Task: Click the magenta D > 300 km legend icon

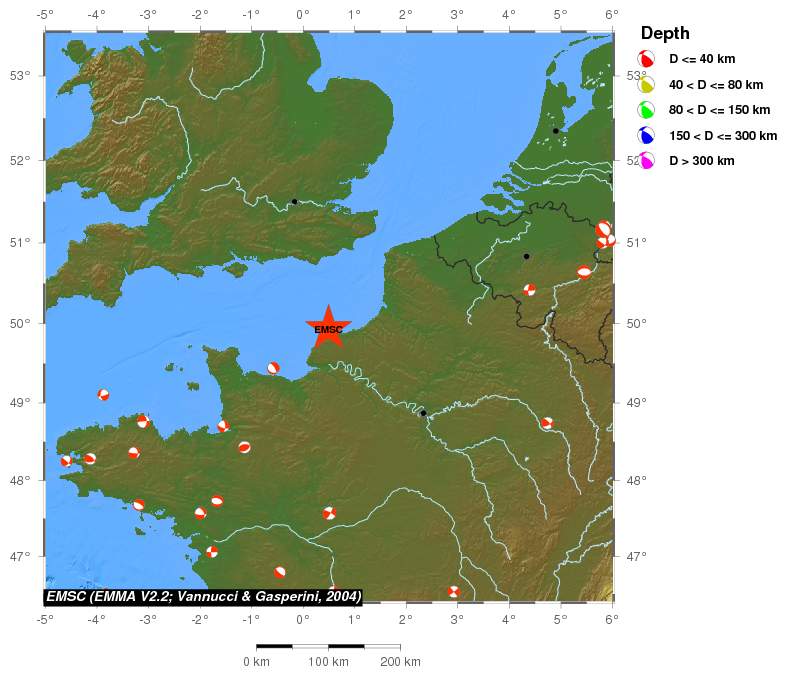Action: pyautogui.click(x=646, y=161)
